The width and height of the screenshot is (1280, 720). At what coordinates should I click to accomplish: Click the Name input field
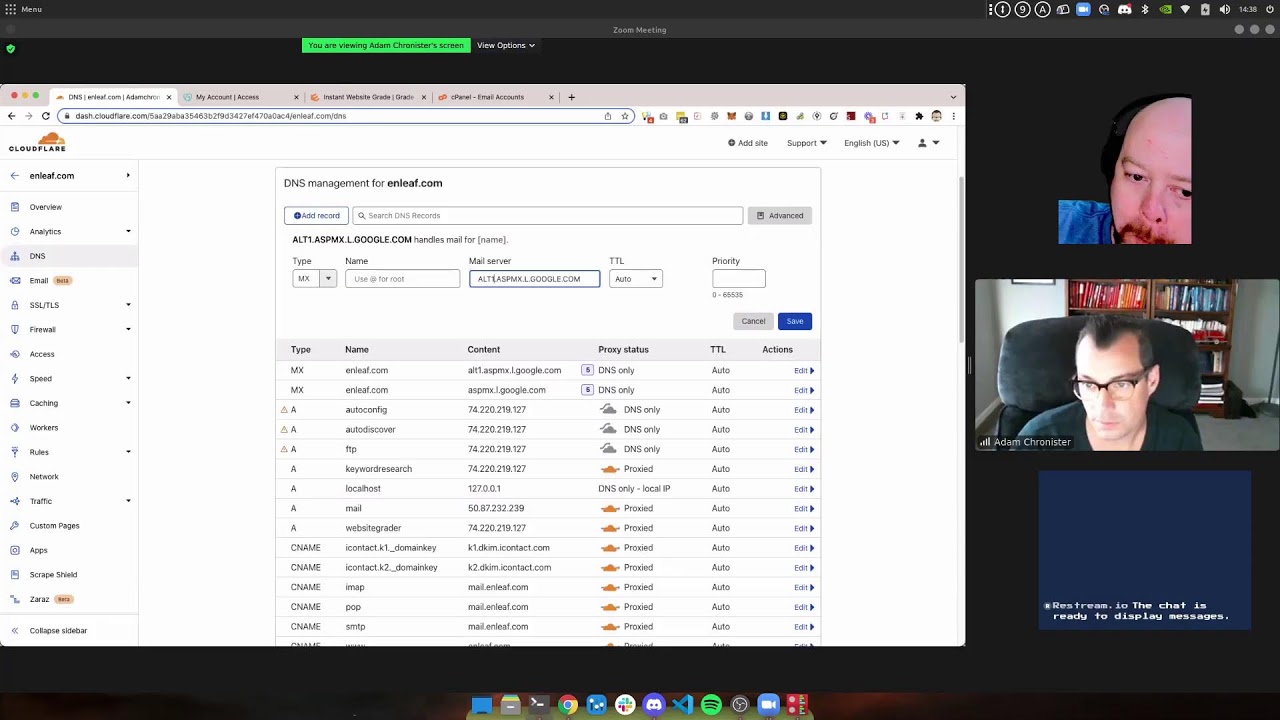pyautogui.click(x=402, y=279)
